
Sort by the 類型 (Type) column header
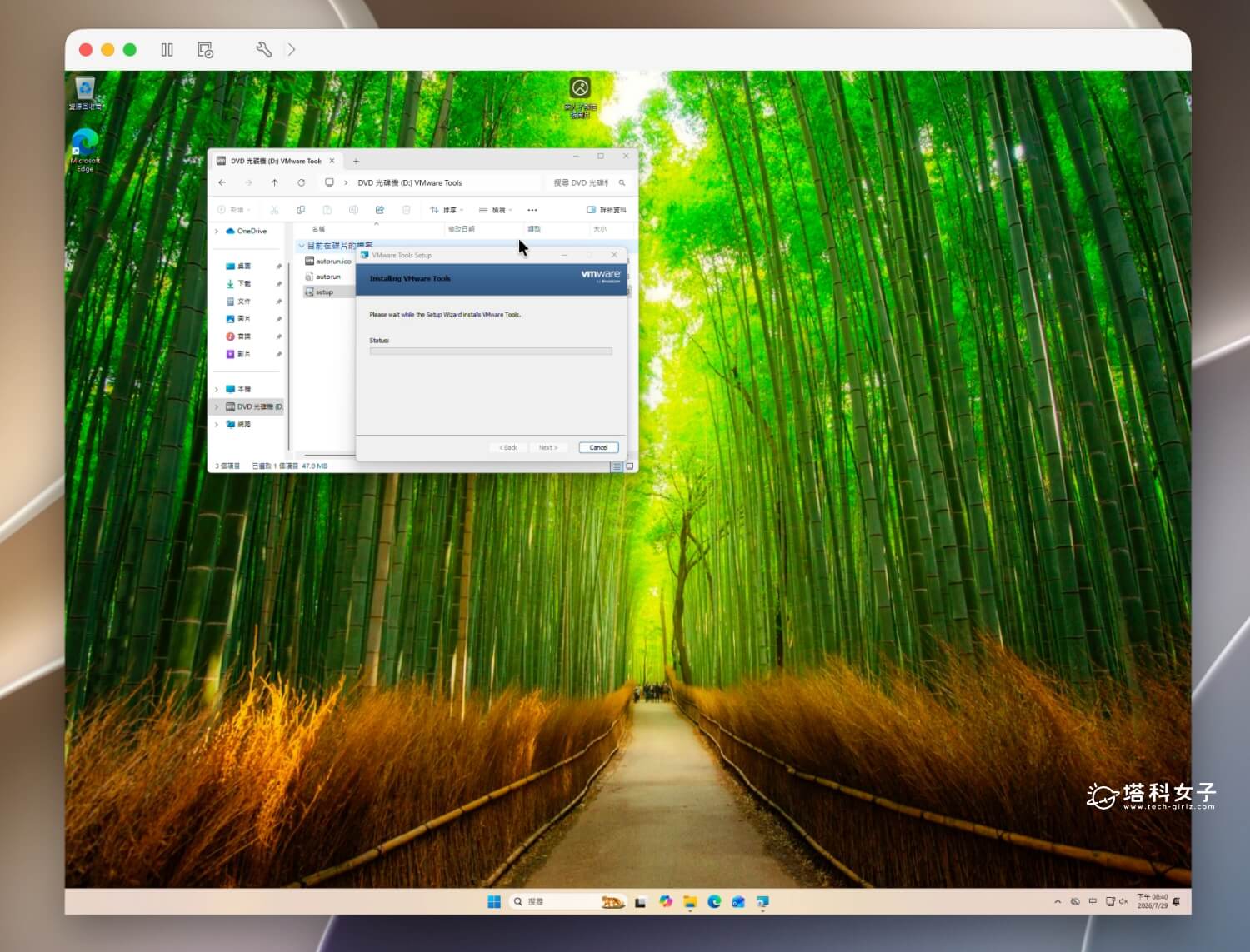click(x=534, y=229)
